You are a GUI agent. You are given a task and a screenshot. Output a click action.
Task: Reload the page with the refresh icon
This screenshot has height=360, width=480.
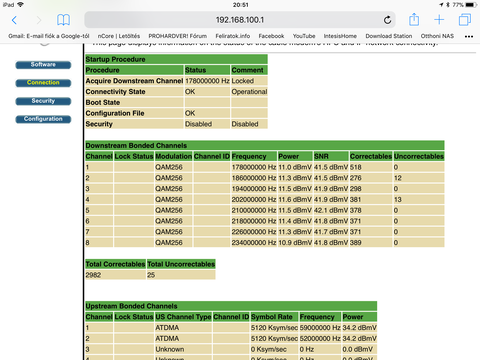(x=387, y=20)
